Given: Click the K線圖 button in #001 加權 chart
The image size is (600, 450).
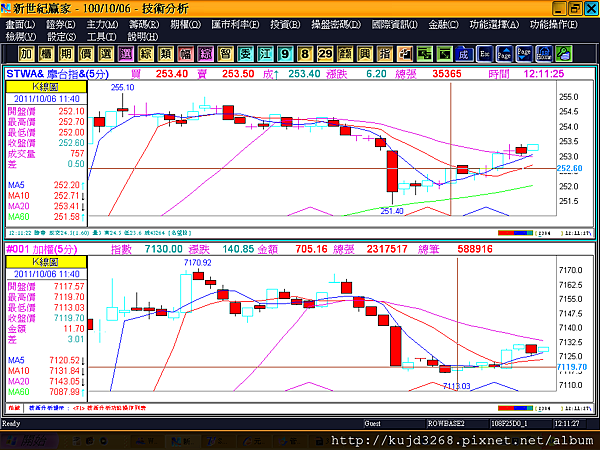Looking at the screenshot, I should click(46, 262).
